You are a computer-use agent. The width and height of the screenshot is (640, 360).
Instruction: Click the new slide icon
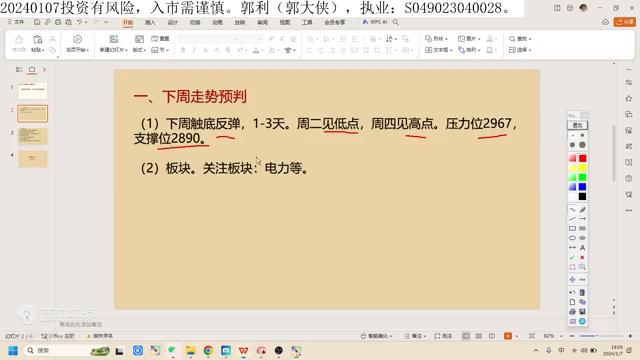click(x=114, y=39)
